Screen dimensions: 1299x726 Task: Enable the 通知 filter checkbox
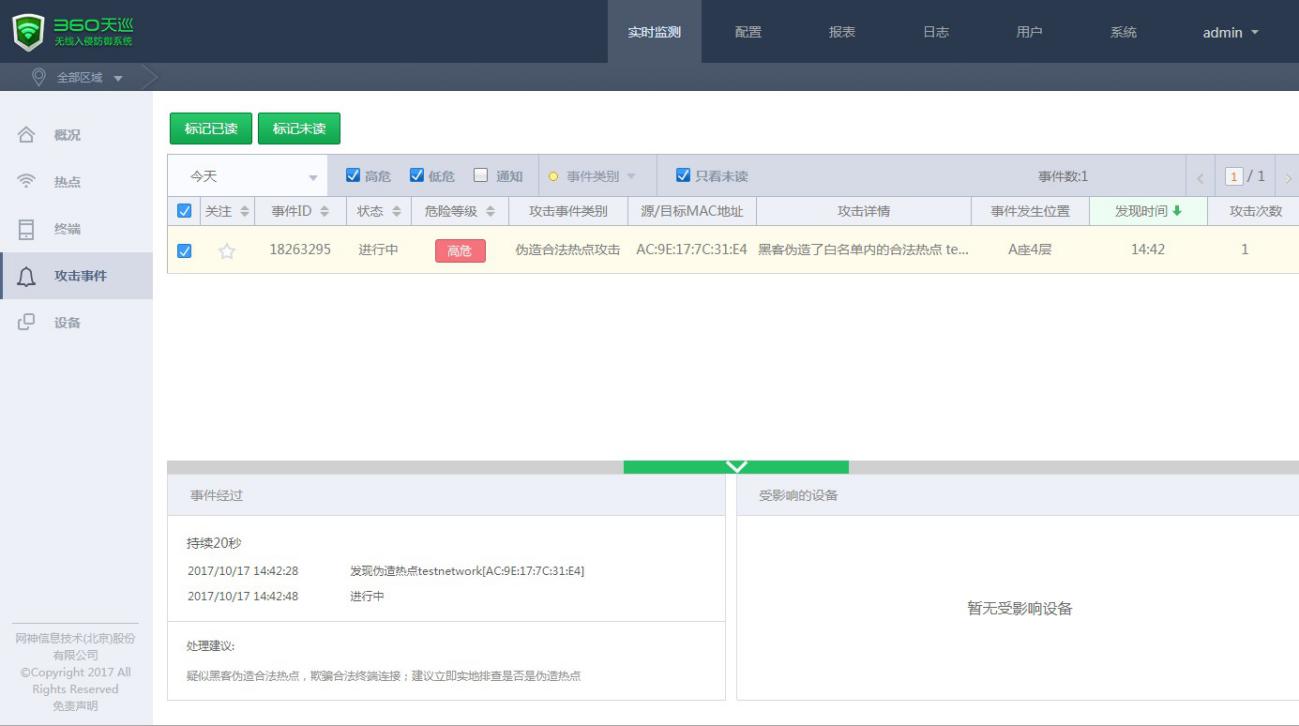point(481,175)
